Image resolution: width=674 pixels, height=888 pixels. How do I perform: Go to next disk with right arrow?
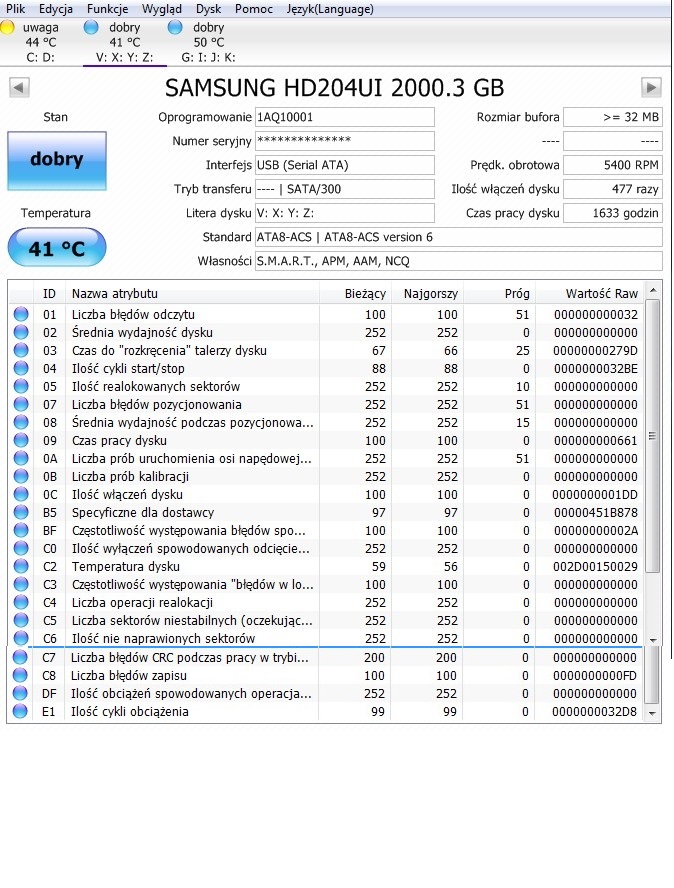coord(651,87)
